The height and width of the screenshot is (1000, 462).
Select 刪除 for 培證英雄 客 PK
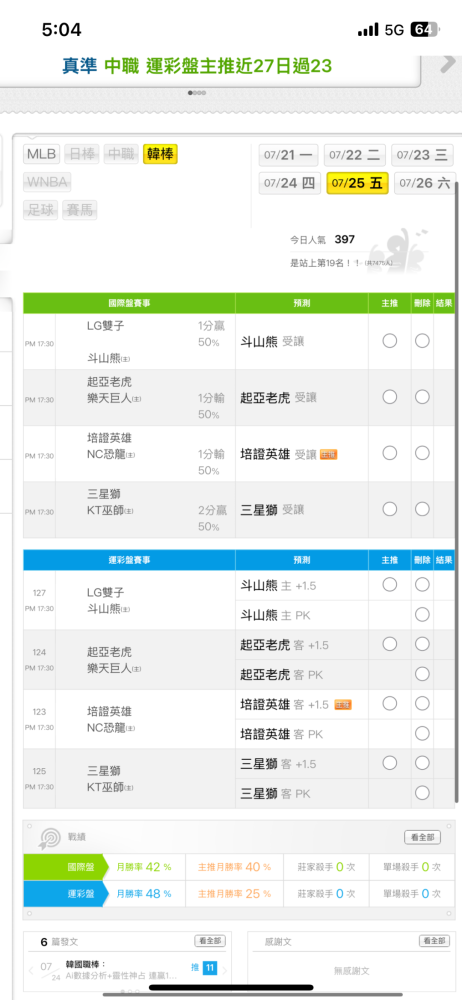point(422,733)
